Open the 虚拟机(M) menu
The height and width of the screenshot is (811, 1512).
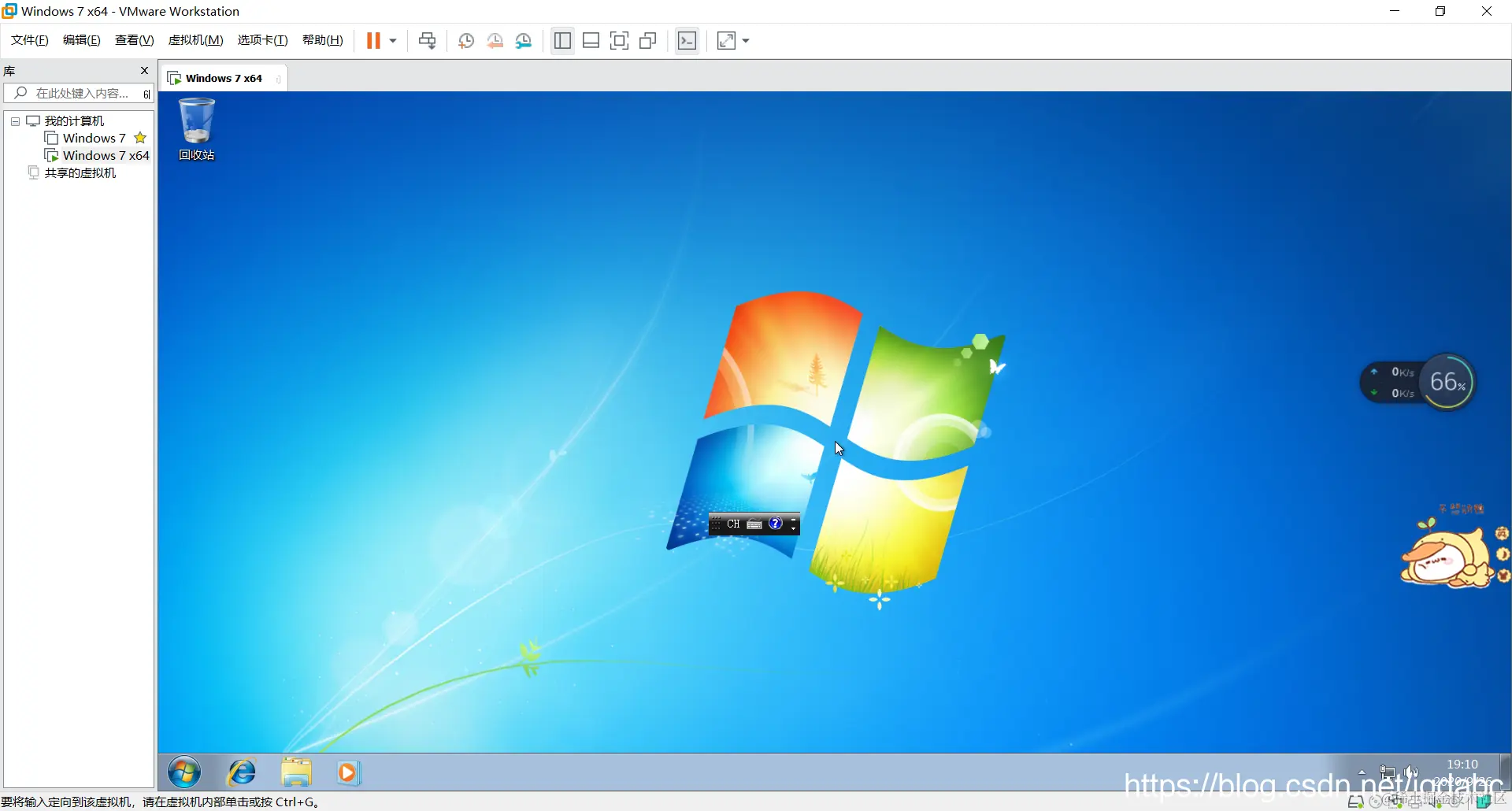(x=196, y=40)
